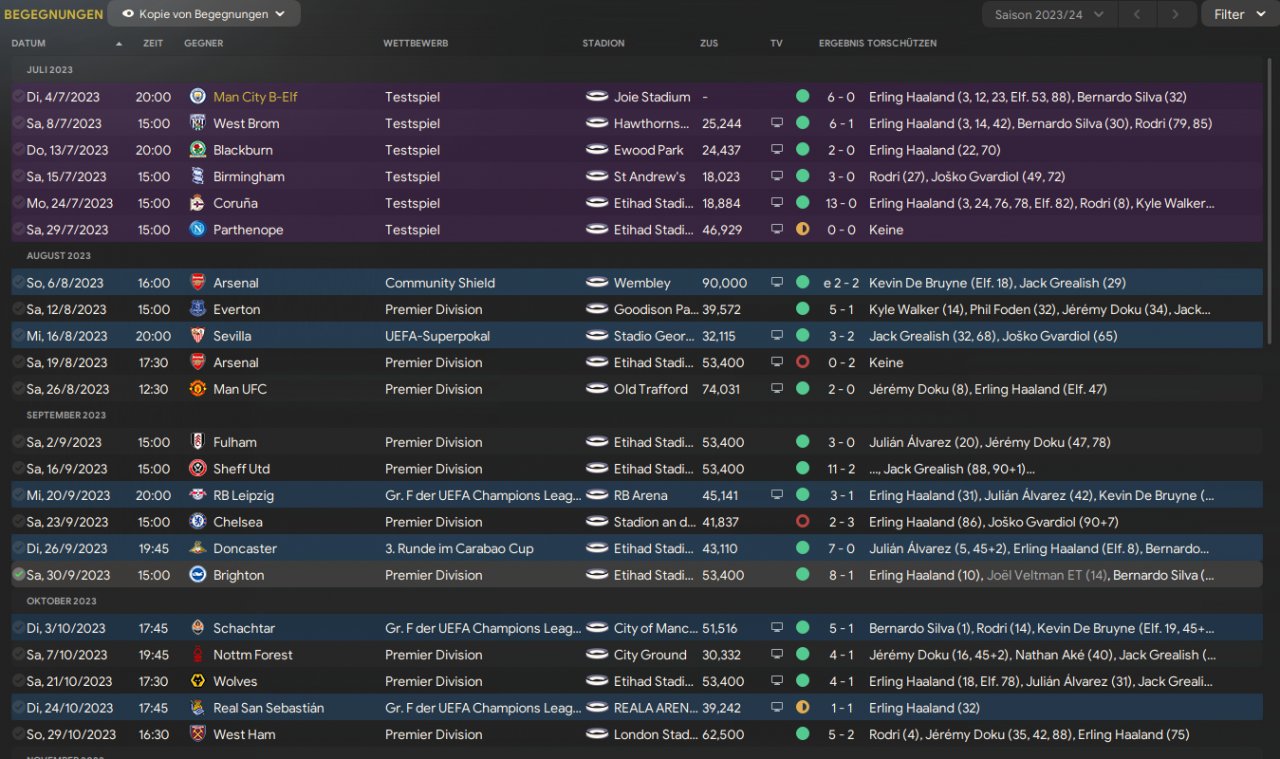
Task: Click the Coruña club crest
Action: (198, 203)
